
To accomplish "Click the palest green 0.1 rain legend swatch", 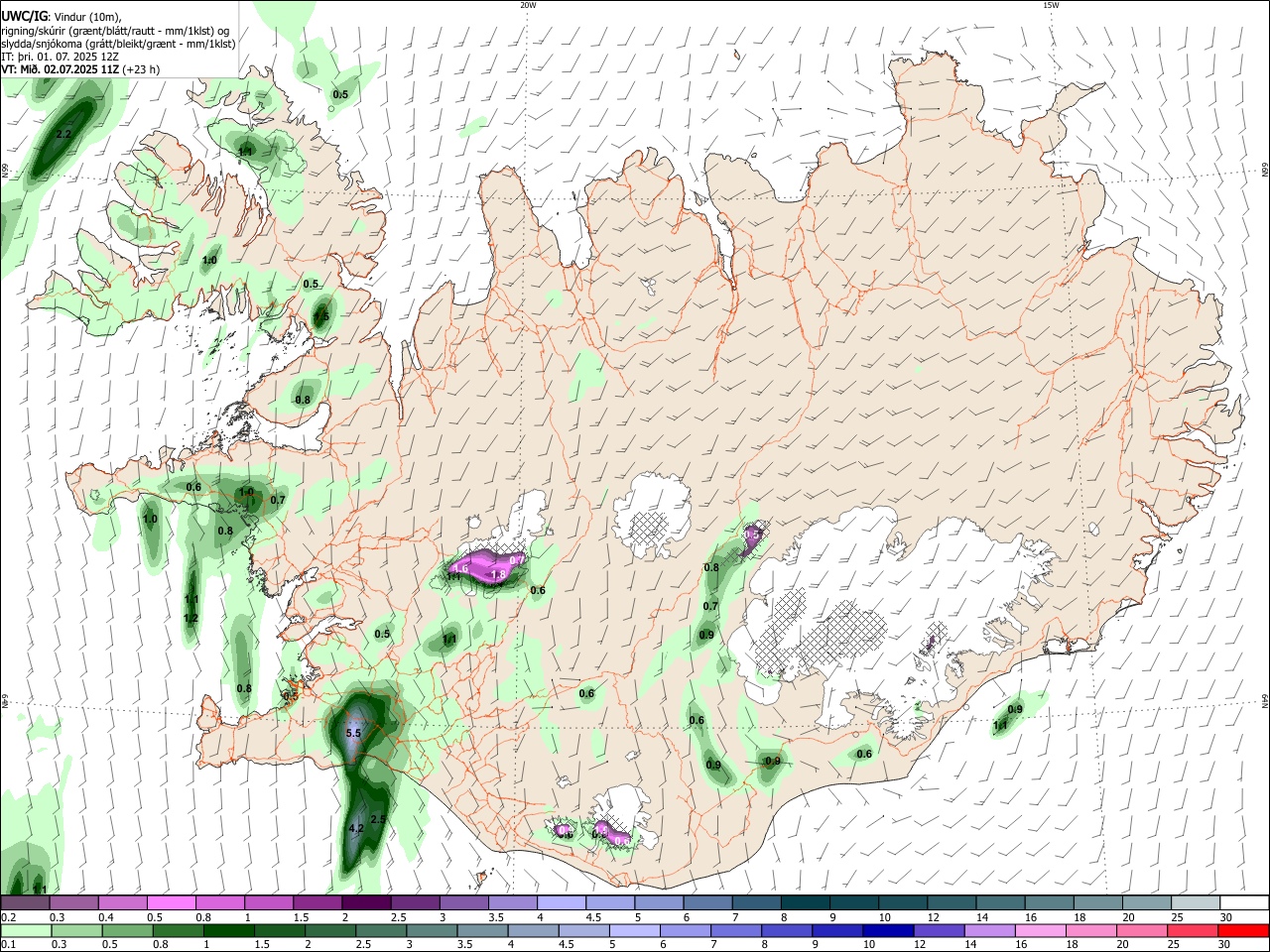I will point(26,931).
